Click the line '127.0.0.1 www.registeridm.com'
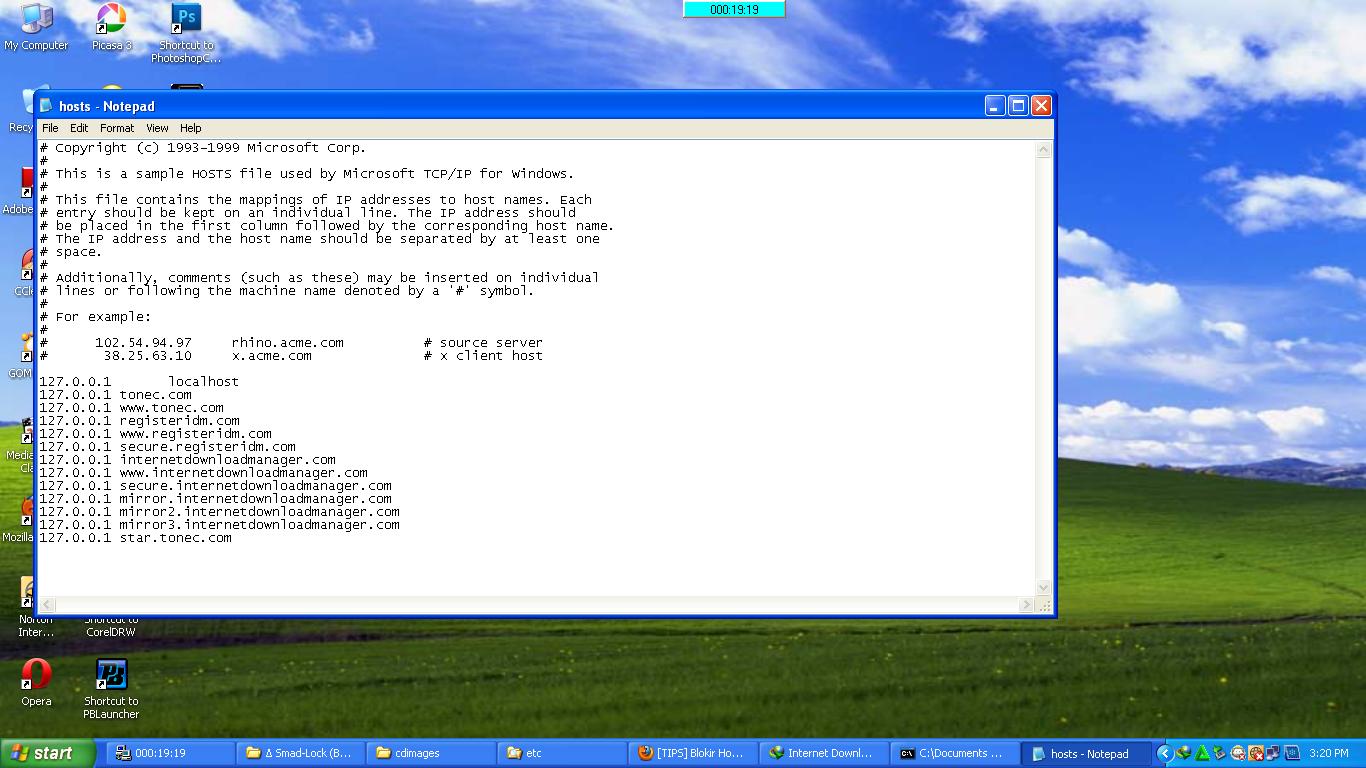 point(155,433)
